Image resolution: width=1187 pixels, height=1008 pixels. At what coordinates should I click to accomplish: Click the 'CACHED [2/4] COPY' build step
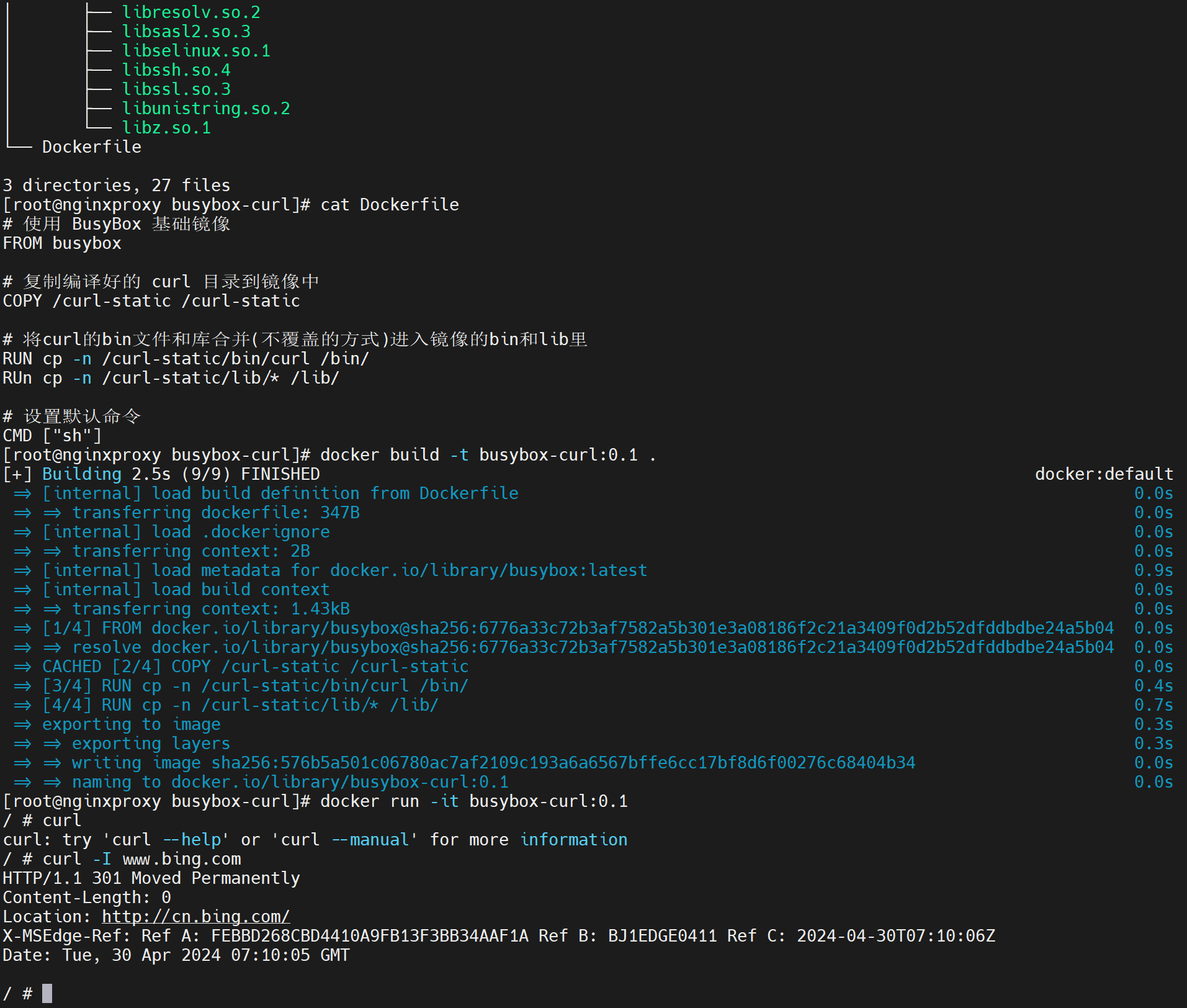[255, 667]
